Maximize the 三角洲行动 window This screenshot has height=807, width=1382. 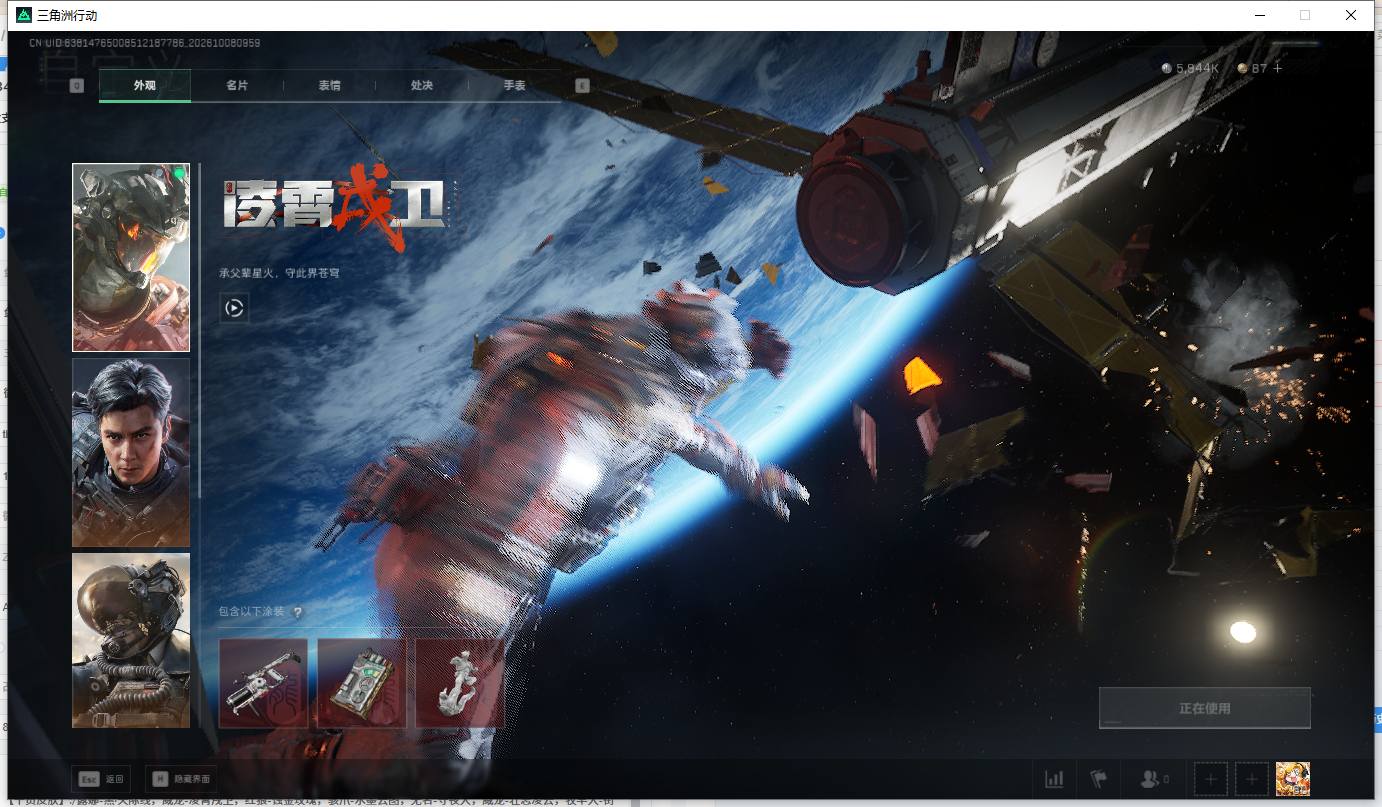1304,15
